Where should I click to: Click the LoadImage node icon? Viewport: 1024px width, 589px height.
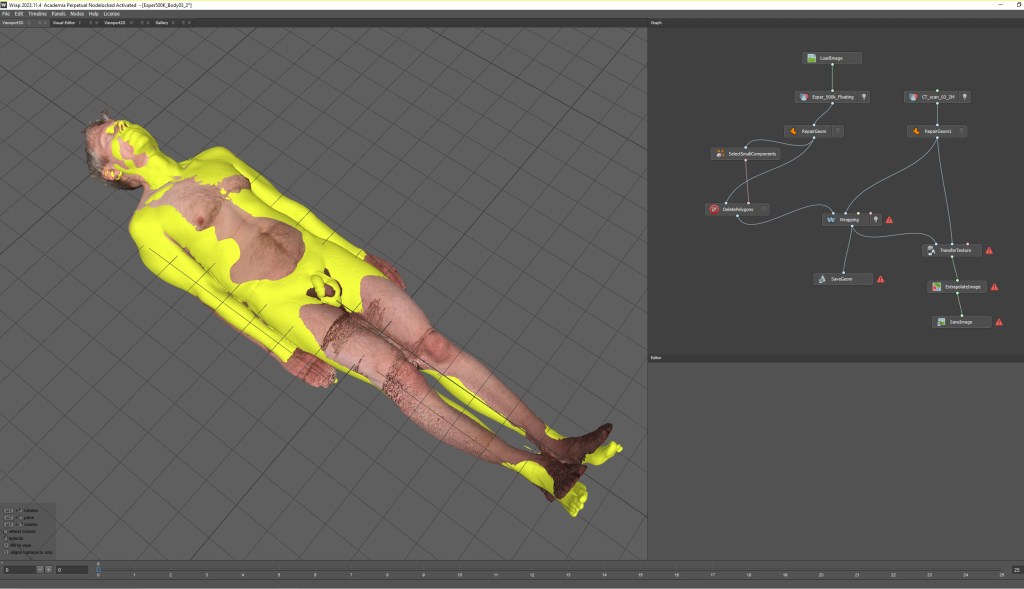812,59
